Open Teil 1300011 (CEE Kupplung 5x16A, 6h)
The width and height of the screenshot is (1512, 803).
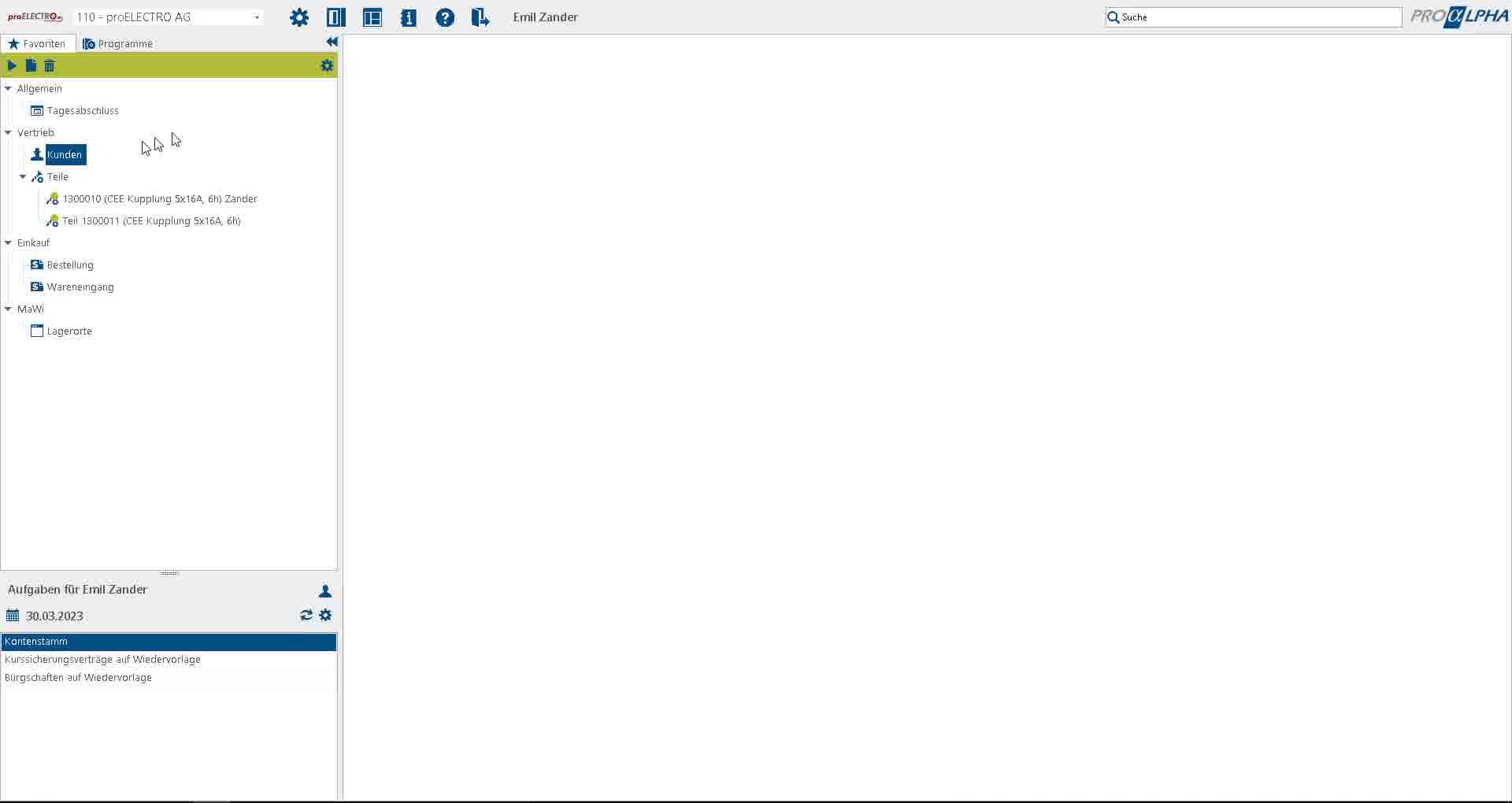[152, 220]
